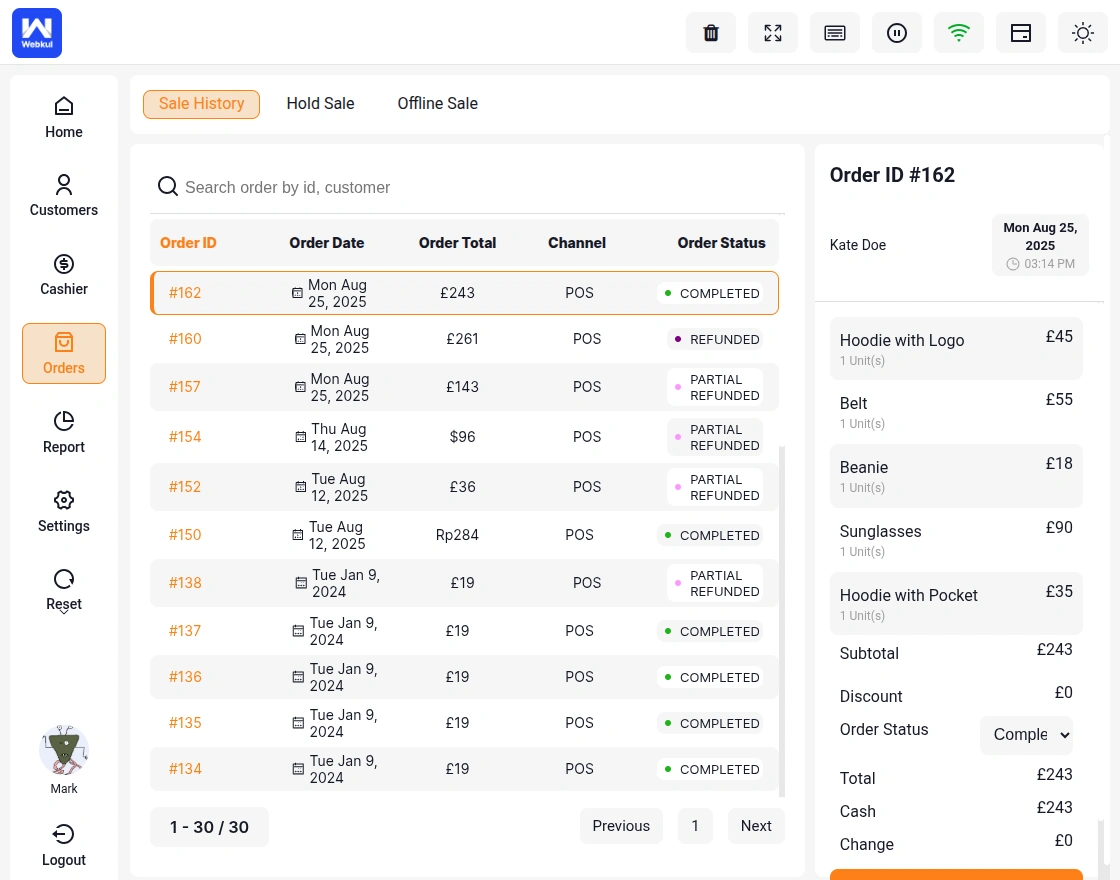Click the Next pagination button
The width and height of the screenshot is (1120, 880).
(756, 826)
